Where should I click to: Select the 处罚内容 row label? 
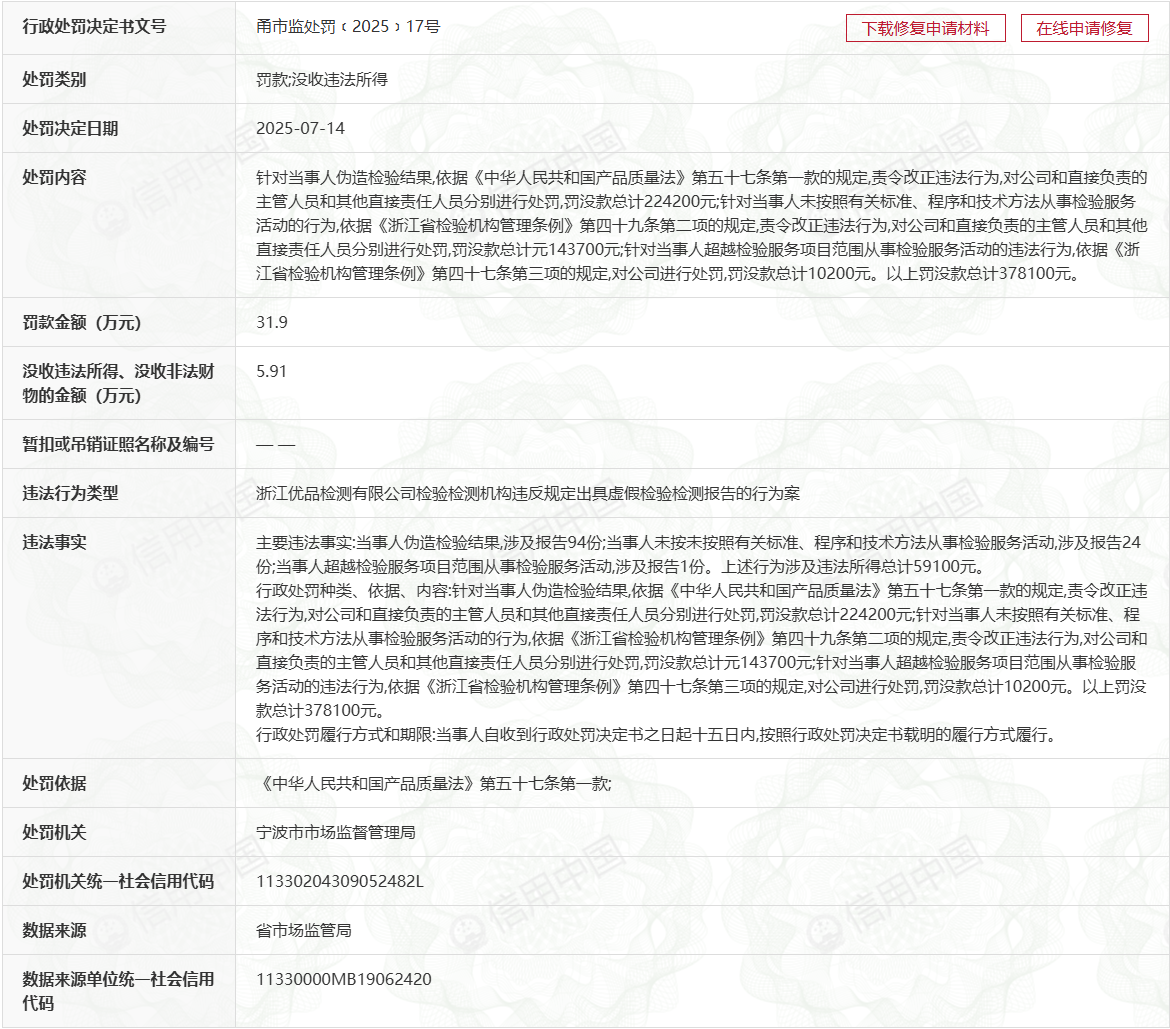pos(54,177)
